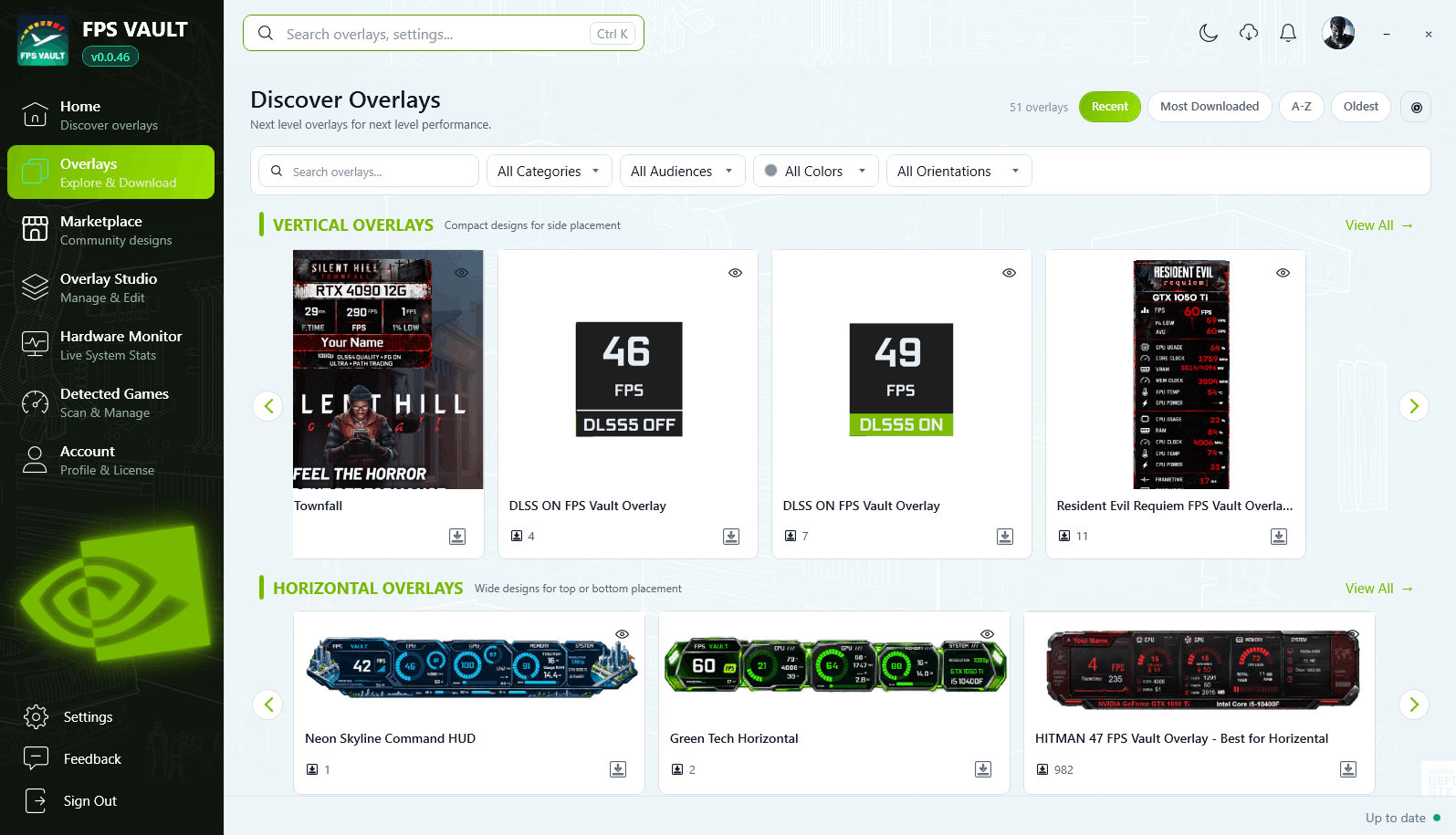View all horizontal overlays
This screenshot has width=1456, height=835.
1378,589
